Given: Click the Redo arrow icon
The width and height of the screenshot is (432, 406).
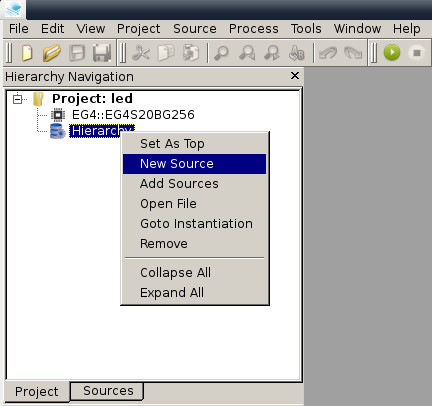Looking at the screenshot, I should pyautogui.click(x=353, y=53).
